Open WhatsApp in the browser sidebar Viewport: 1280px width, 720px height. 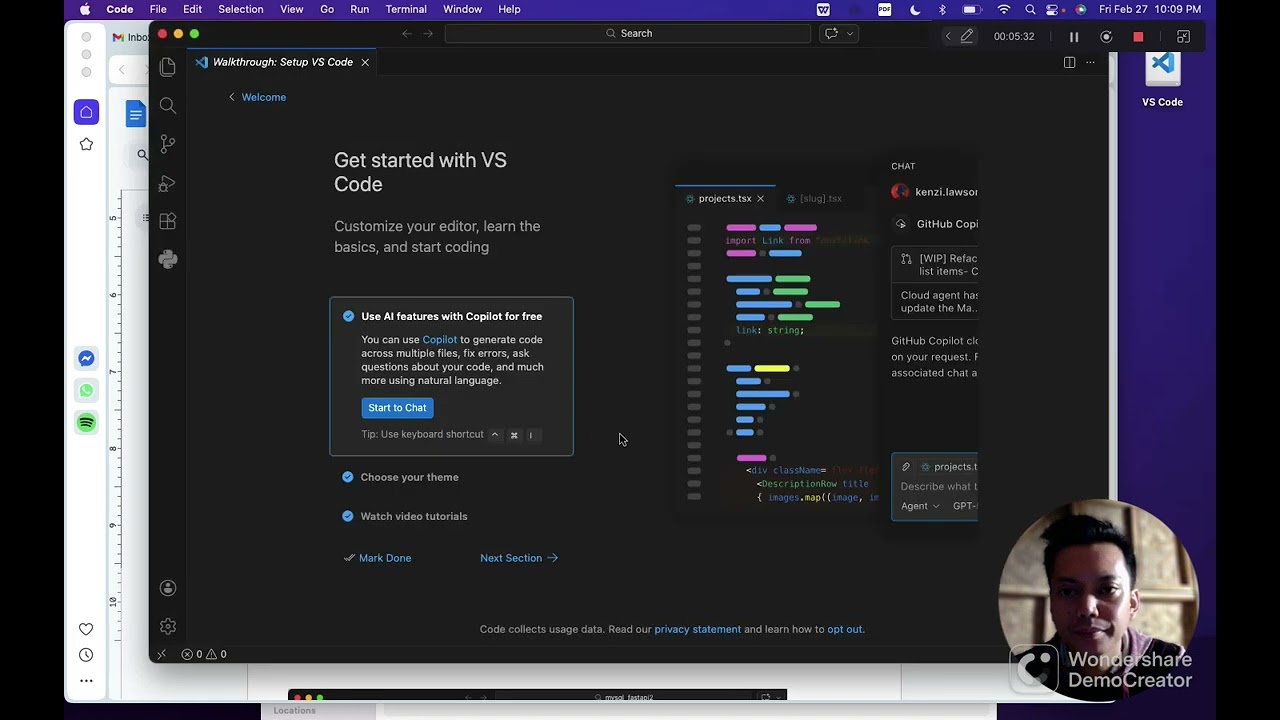click(86, 391)
